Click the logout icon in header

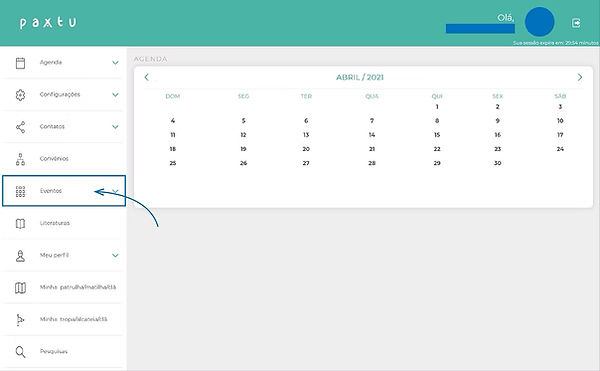(x=576, y=23)
